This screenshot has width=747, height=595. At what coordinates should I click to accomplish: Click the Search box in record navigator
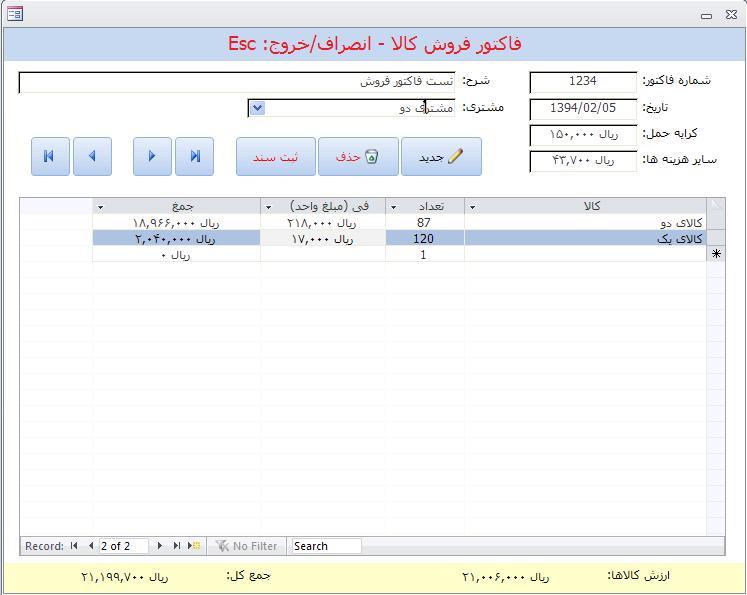click(325, 546)
